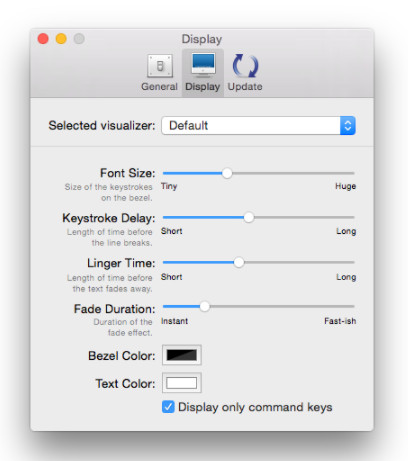Open the Text Color well
The width and height of the screenshot is (408, 461).
(182, 383)
